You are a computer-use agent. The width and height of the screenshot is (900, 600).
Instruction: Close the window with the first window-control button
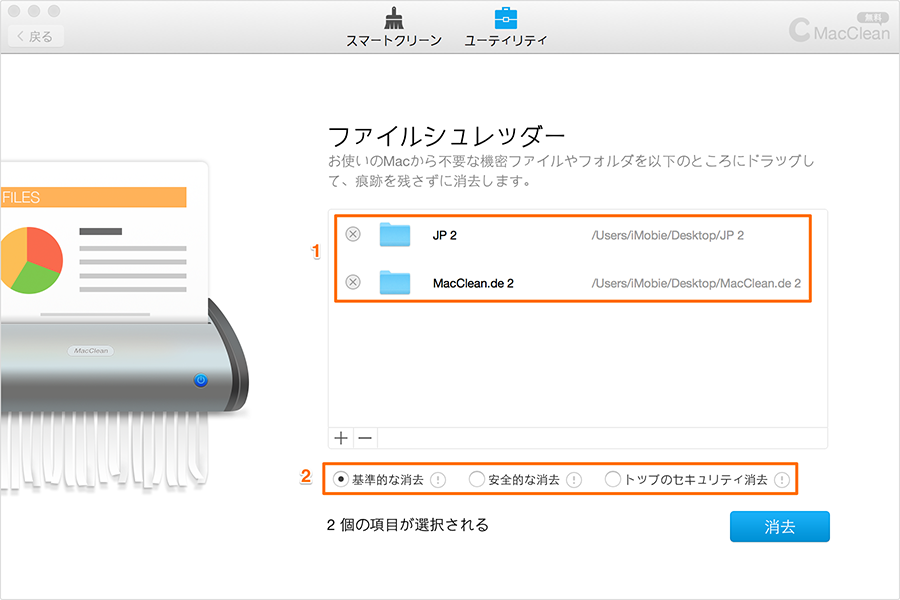14,11
